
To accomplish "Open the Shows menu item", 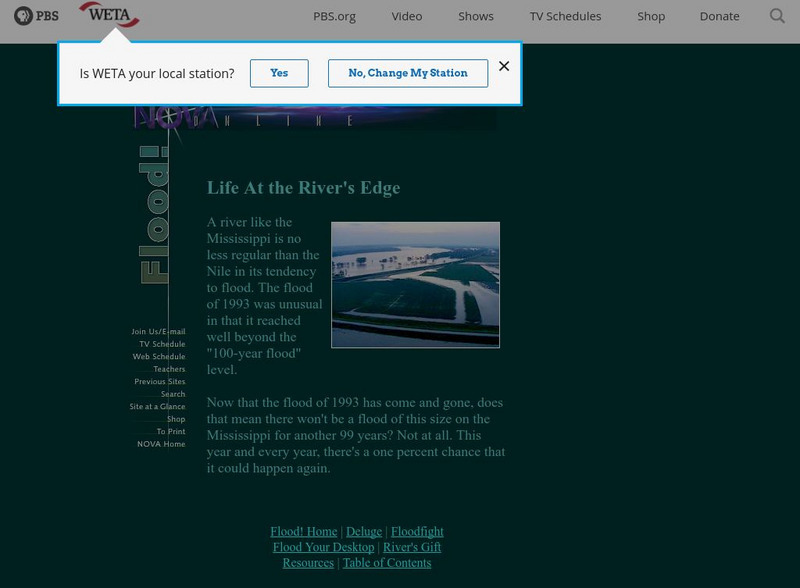I will (x=476, y=16).
